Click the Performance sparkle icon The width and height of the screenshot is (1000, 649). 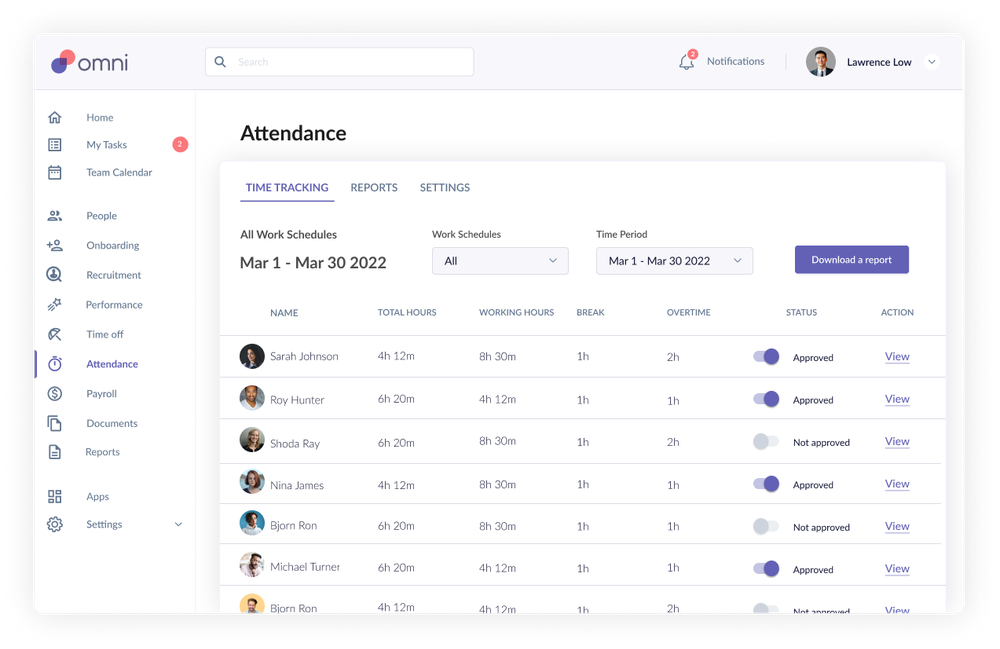pos(55,305)
